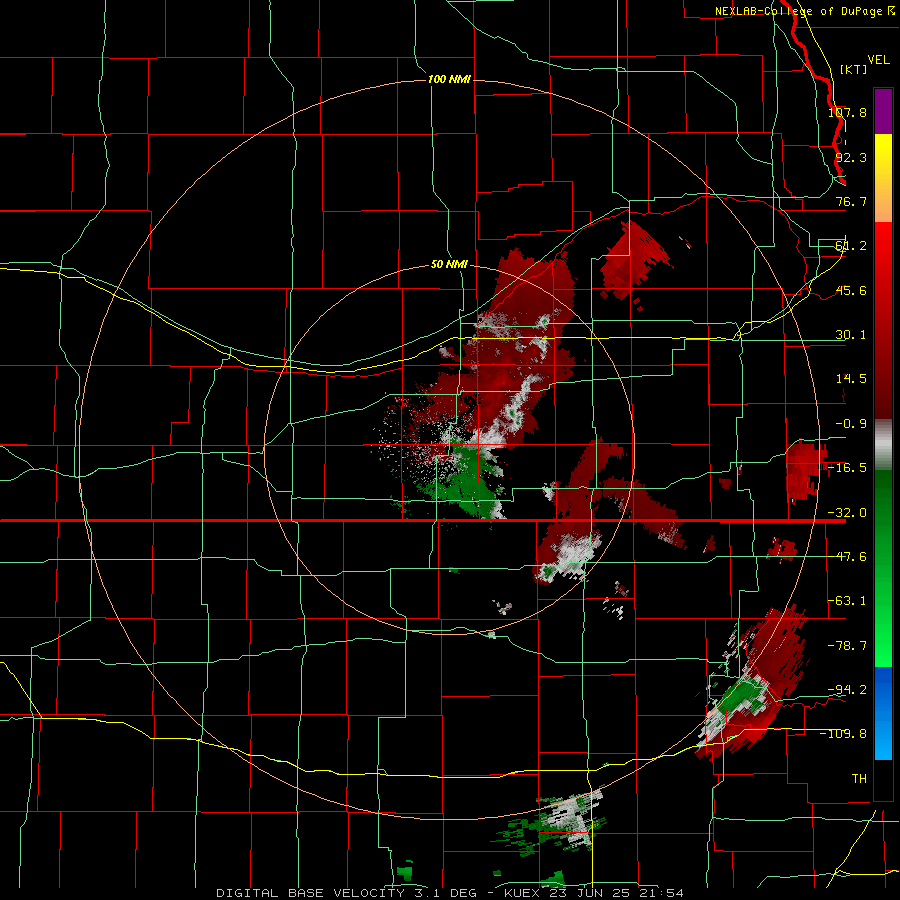Screen dimensions: 900x900
Task: Click the [KT] units label
Action: [853, 69]
